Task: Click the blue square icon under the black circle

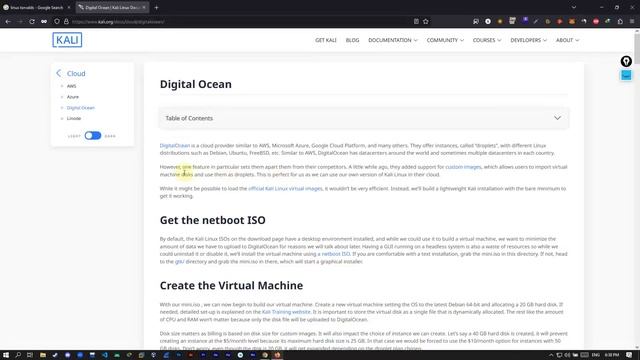Action: coord(626,75)
